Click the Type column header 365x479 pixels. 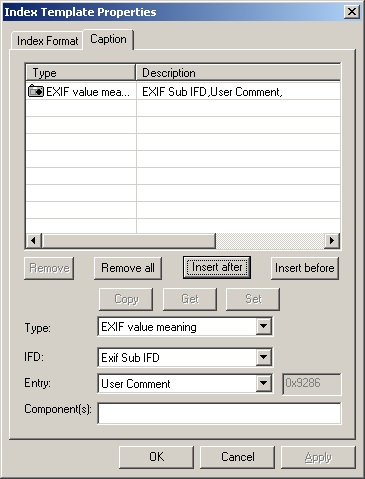click(81, 73)
